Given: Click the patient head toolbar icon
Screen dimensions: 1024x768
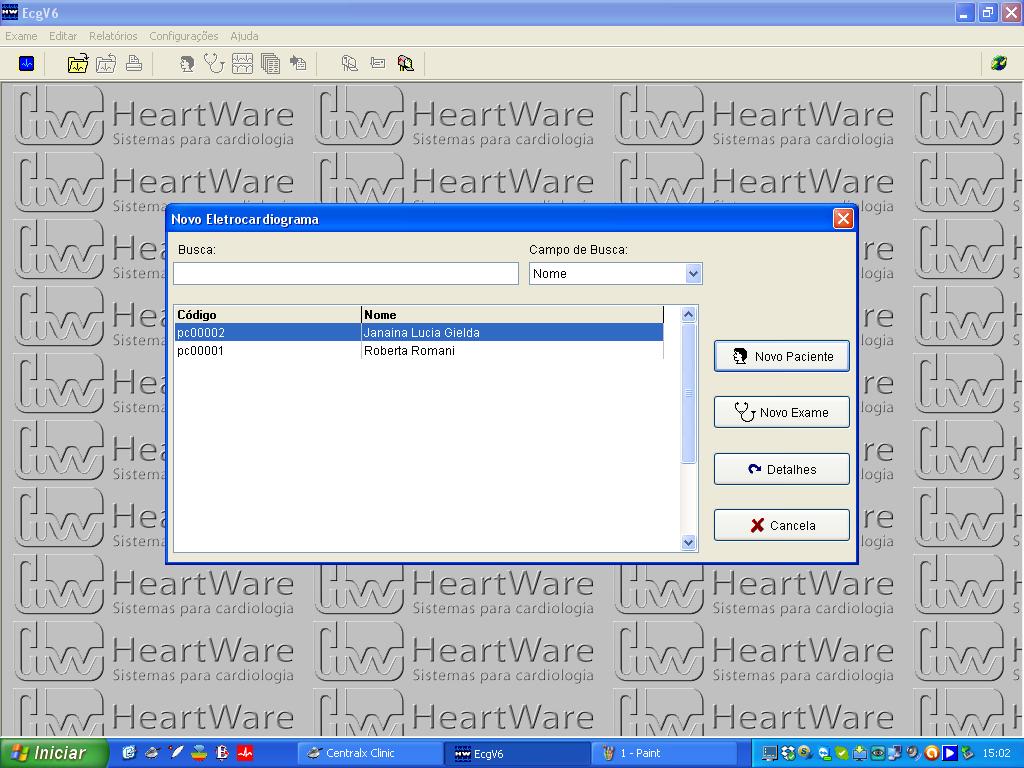Looking at the screenshot, I should tap(187, 63).
